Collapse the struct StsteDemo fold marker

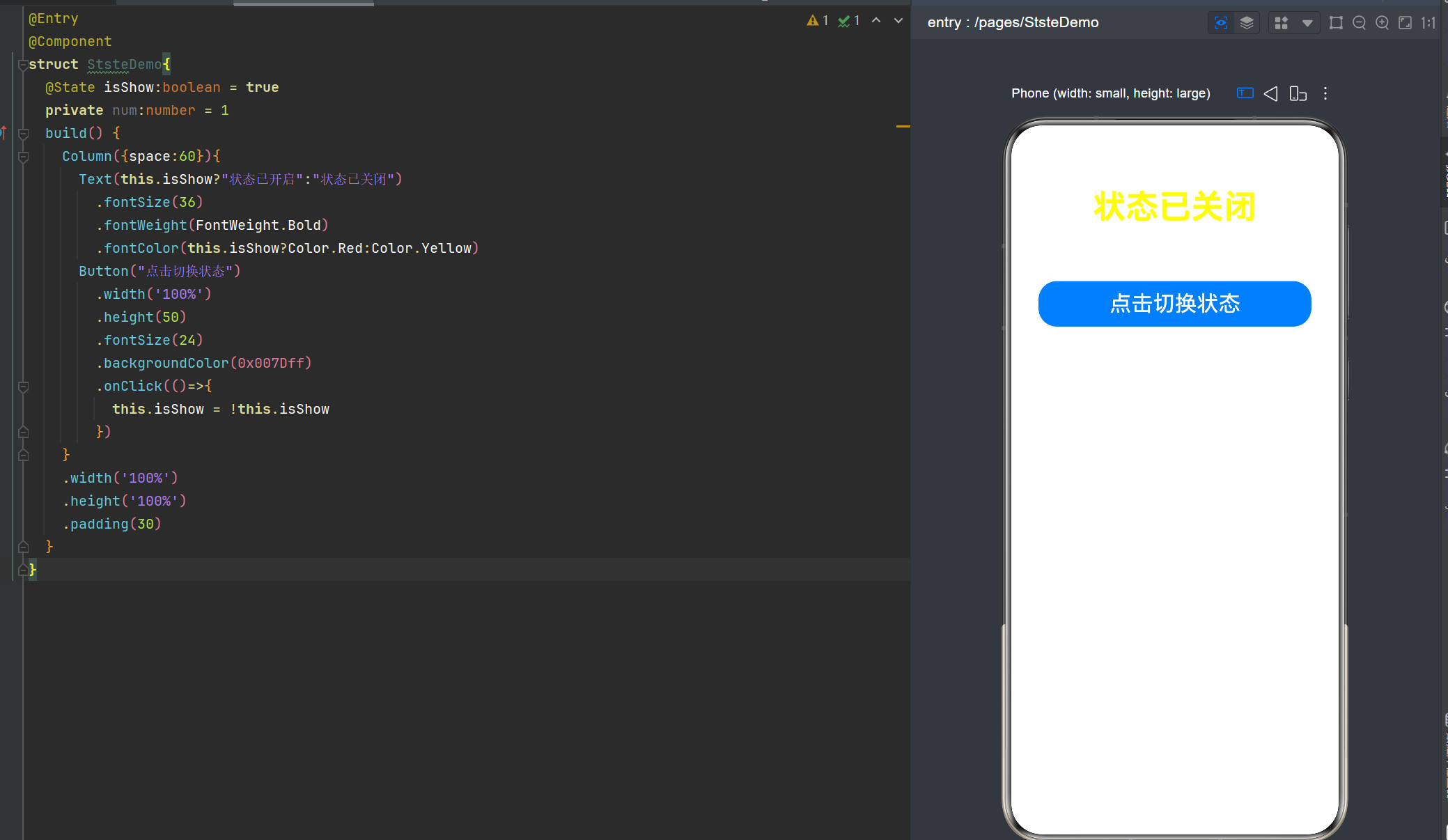point(23,65)
